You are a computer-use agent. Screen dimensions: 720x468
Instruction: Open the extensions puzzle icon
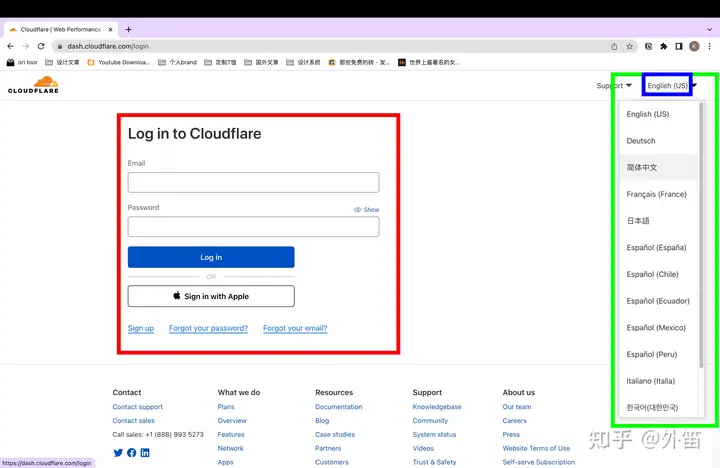(664, 46)
